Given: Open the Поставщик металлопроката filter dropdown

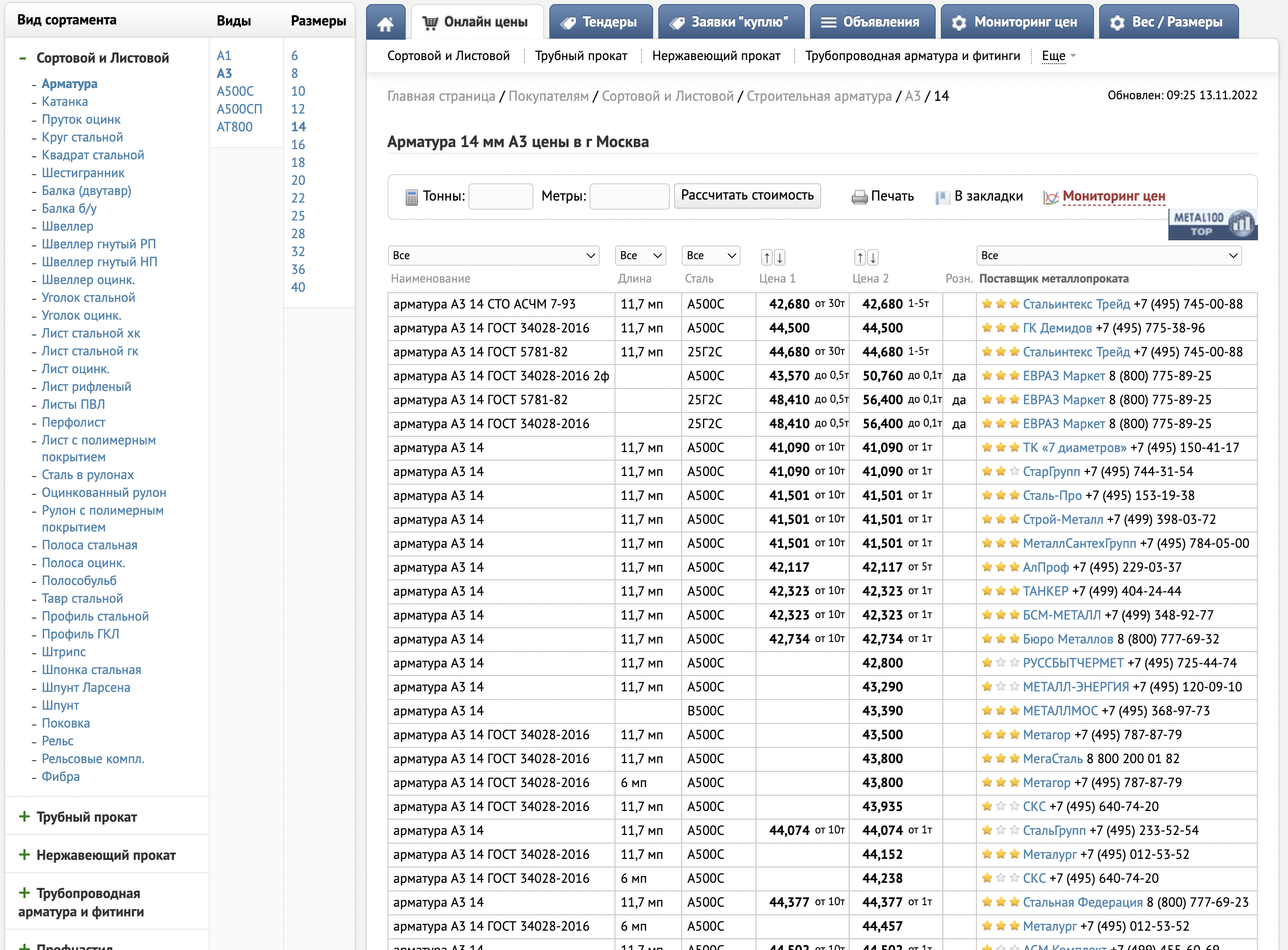Looking at the screenshot, I should tap(1109, 256).
